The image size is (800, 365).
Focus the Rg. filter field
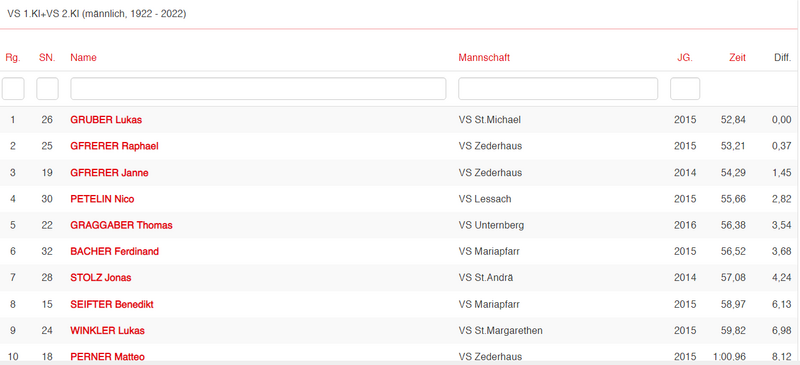(x=13, y=89)
